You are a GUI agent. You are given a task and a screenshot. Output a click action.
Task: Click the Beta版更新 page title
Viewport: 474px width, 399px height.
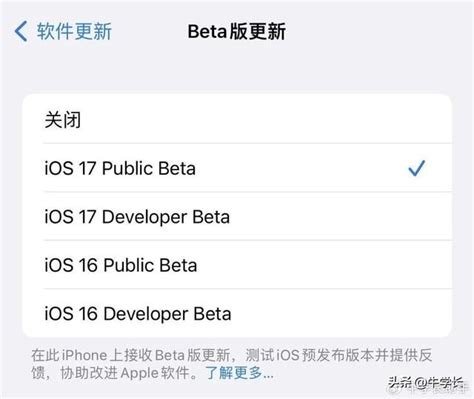click(237, 32)
